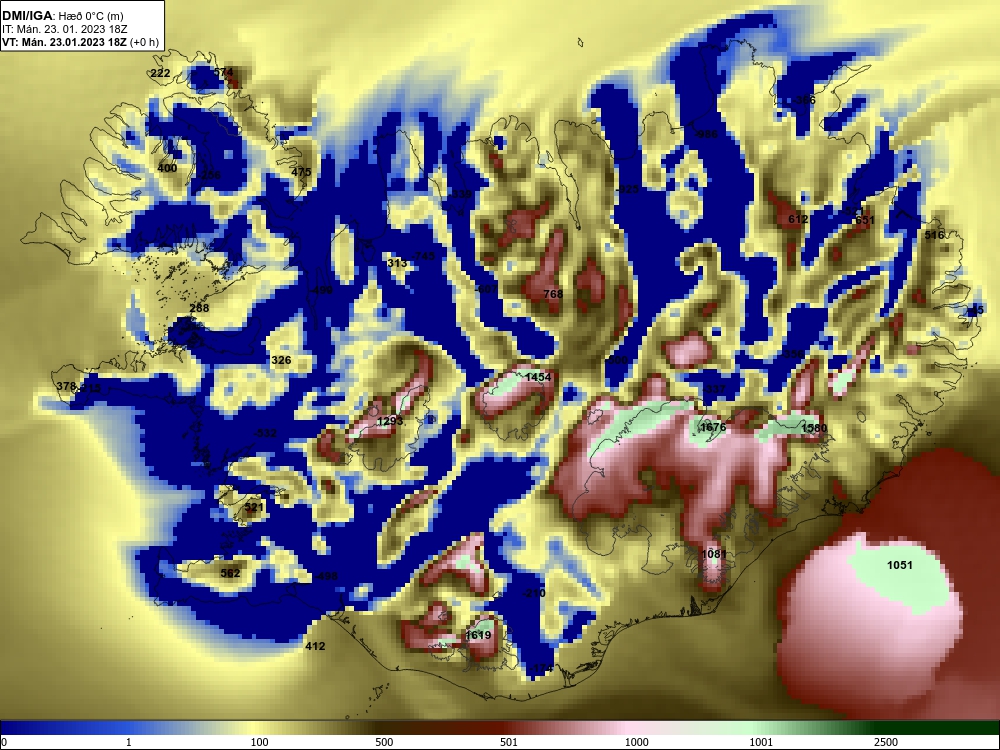
Task: Click the 'DMI/IGA: Hæð 0°C (m)' title line
Action: click(63, 16)
